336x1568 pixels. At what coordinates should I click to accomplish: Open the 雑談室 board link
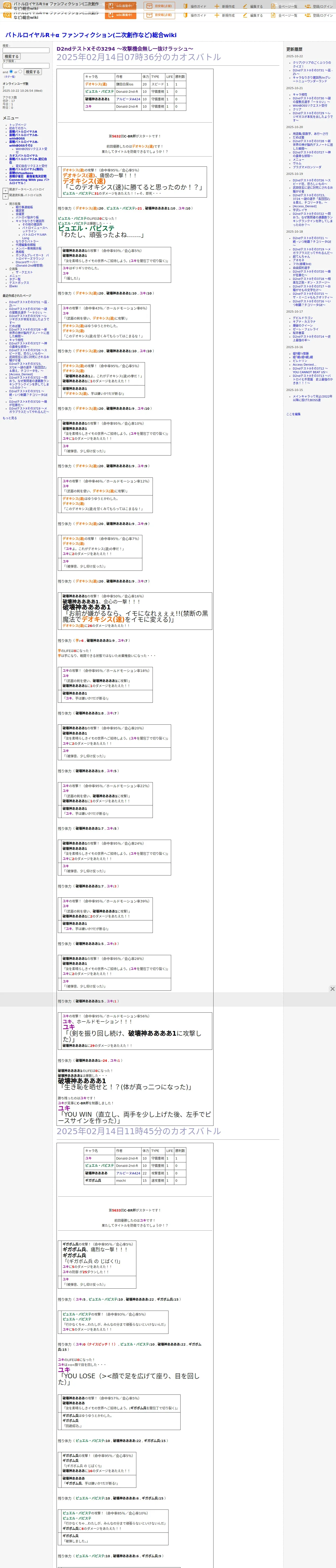20,211
